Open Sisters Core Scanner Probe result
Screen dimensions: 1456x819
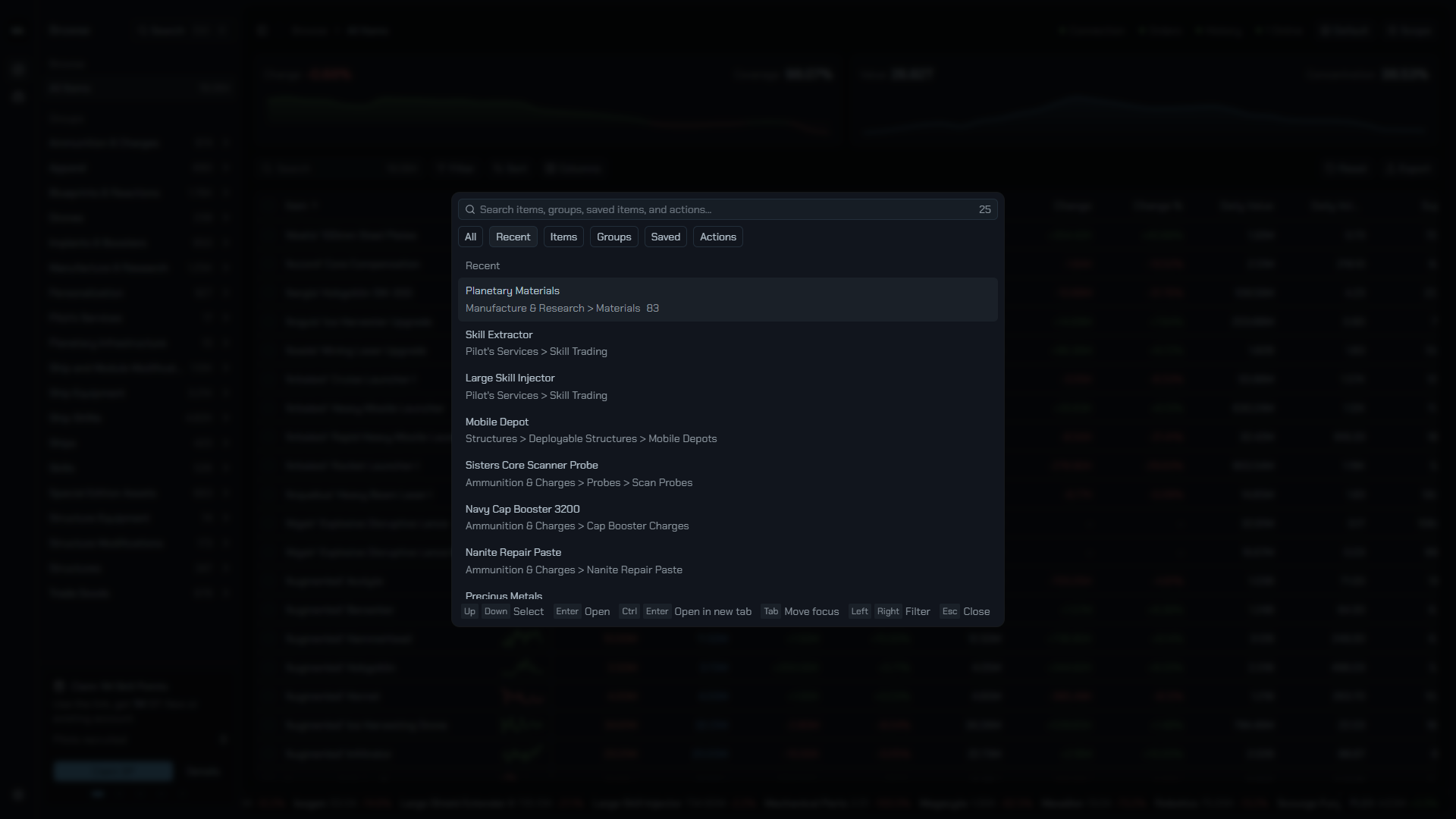point(728,474)
